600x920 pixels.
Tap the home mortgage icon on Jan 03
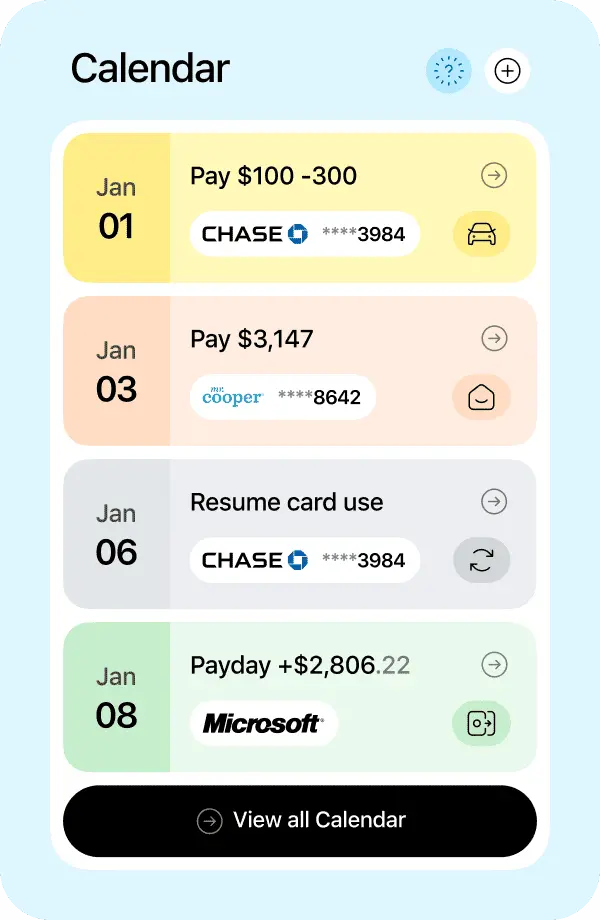click(x=482, y=397)
